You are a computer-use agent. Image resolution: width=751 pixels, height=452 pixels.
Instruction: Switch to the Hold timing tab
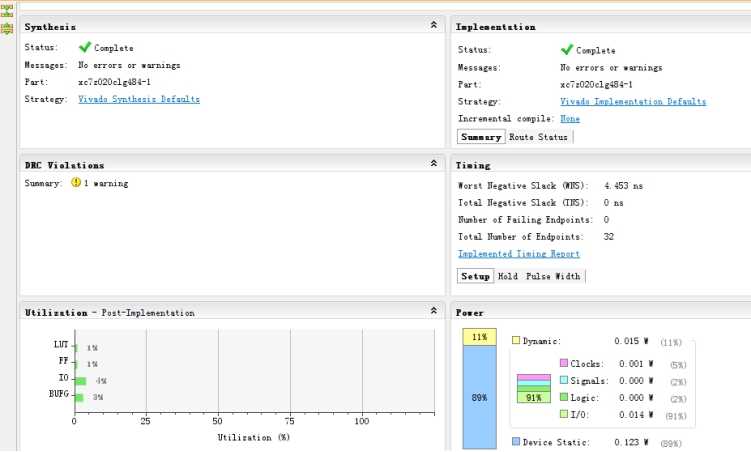point(508,276)
